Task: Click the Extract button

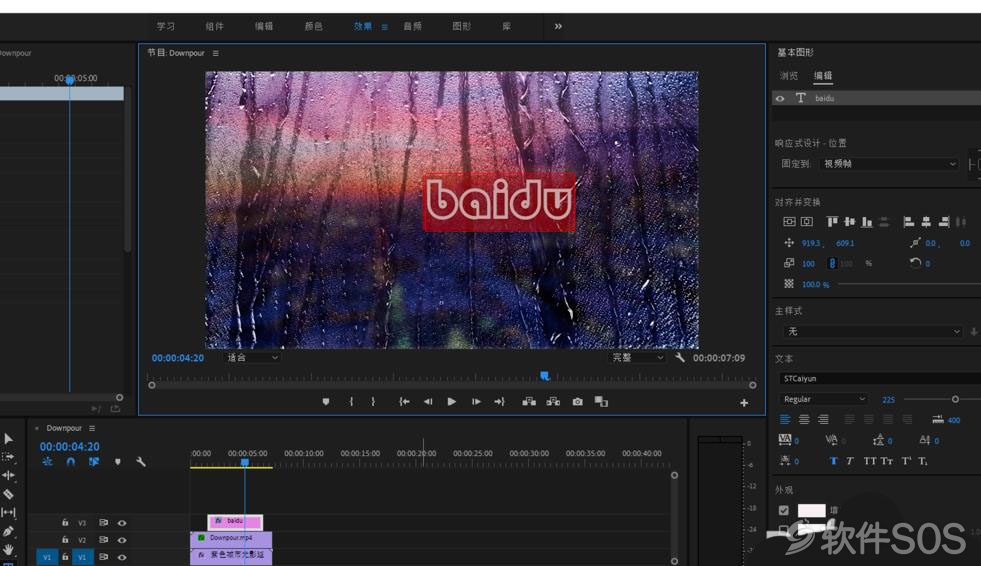Action: [x=553, y=402]
